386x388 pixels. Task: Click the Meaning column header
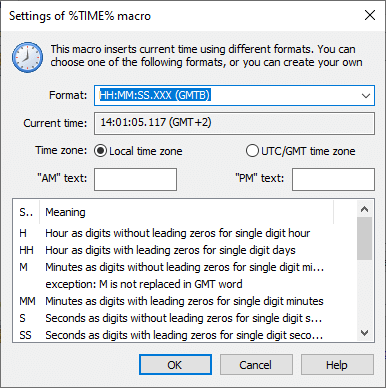pyautogui.click(x=186, y=212)
